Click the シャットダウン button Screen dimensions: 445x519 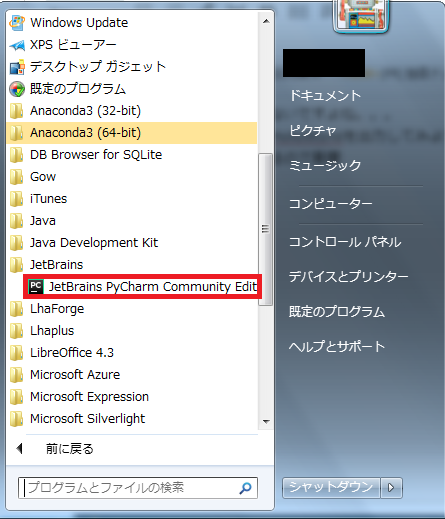331,488
